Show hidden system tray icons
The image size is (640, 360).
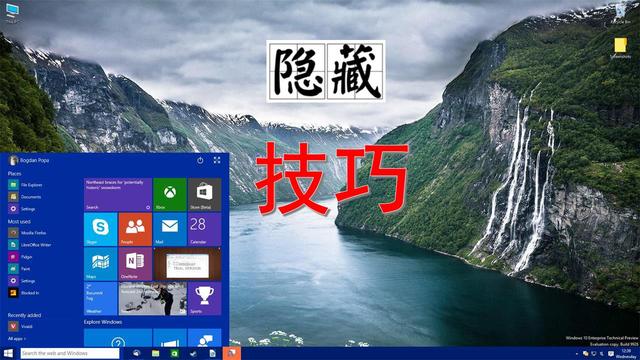(x=576, y=354)
